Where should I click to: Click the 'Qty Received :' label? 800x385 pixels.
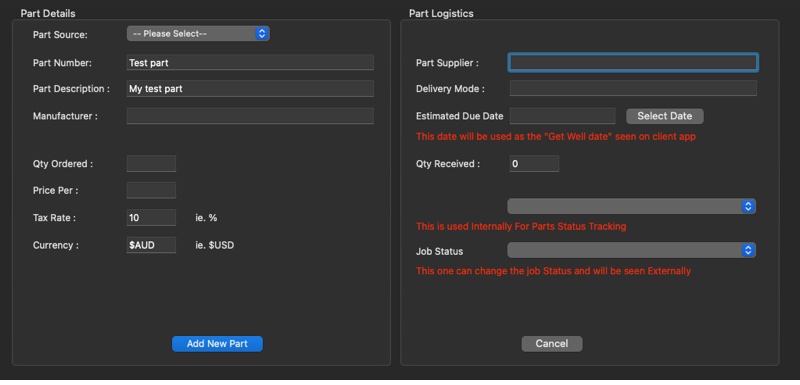point(448,164)
